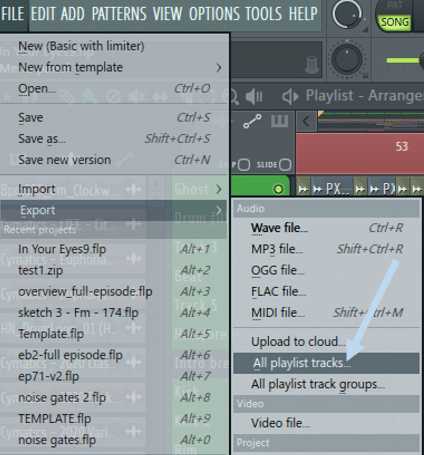The width and height of the screenshot is (424, 455).
Task: Click the green track mute LED
Action: [278, 189]
